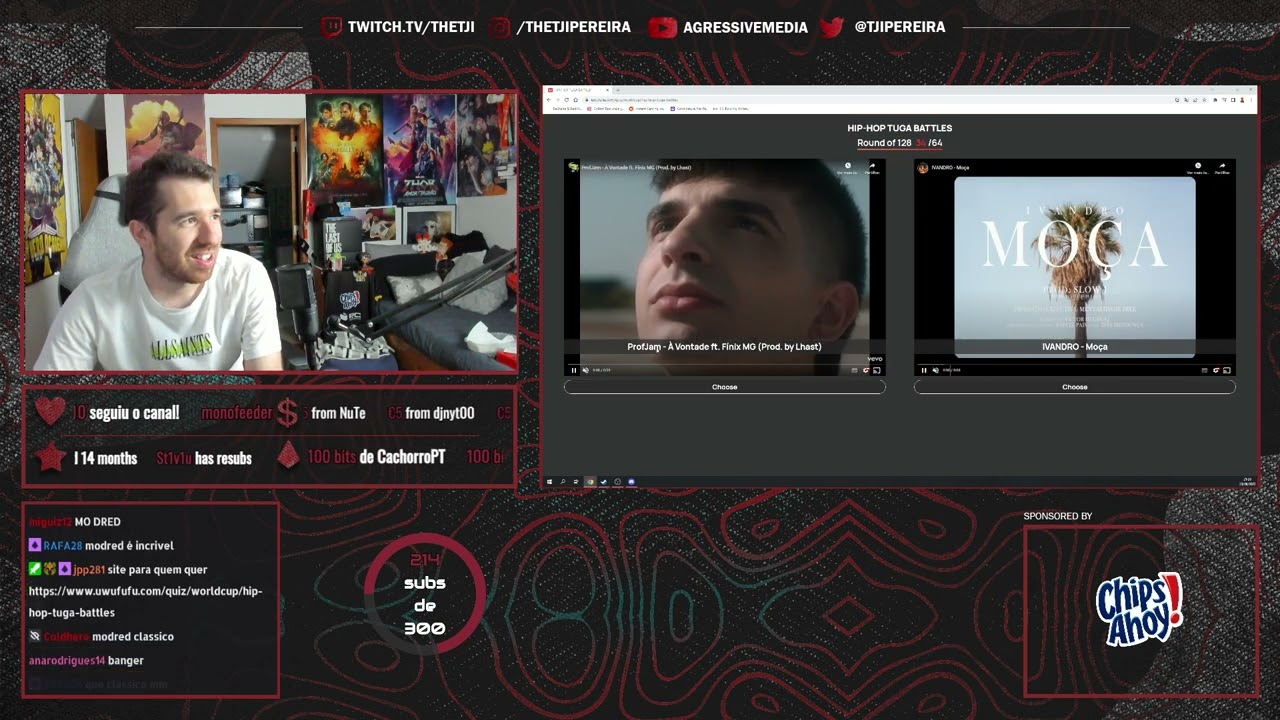The width and height of the screenshot is (1280, 720).
Task: Open Discord from the Windows taskbar
Action: click(x=631, y=482)
